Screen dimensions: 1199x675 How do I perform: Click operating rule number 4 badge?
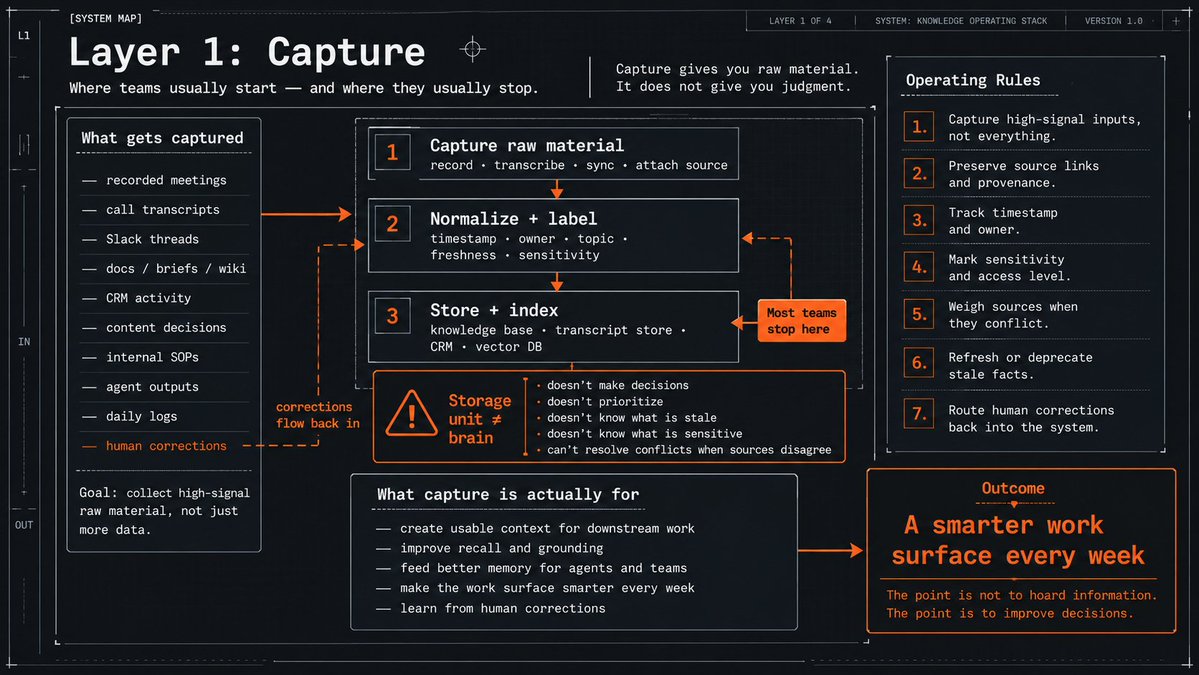click(x=918, y=267)
